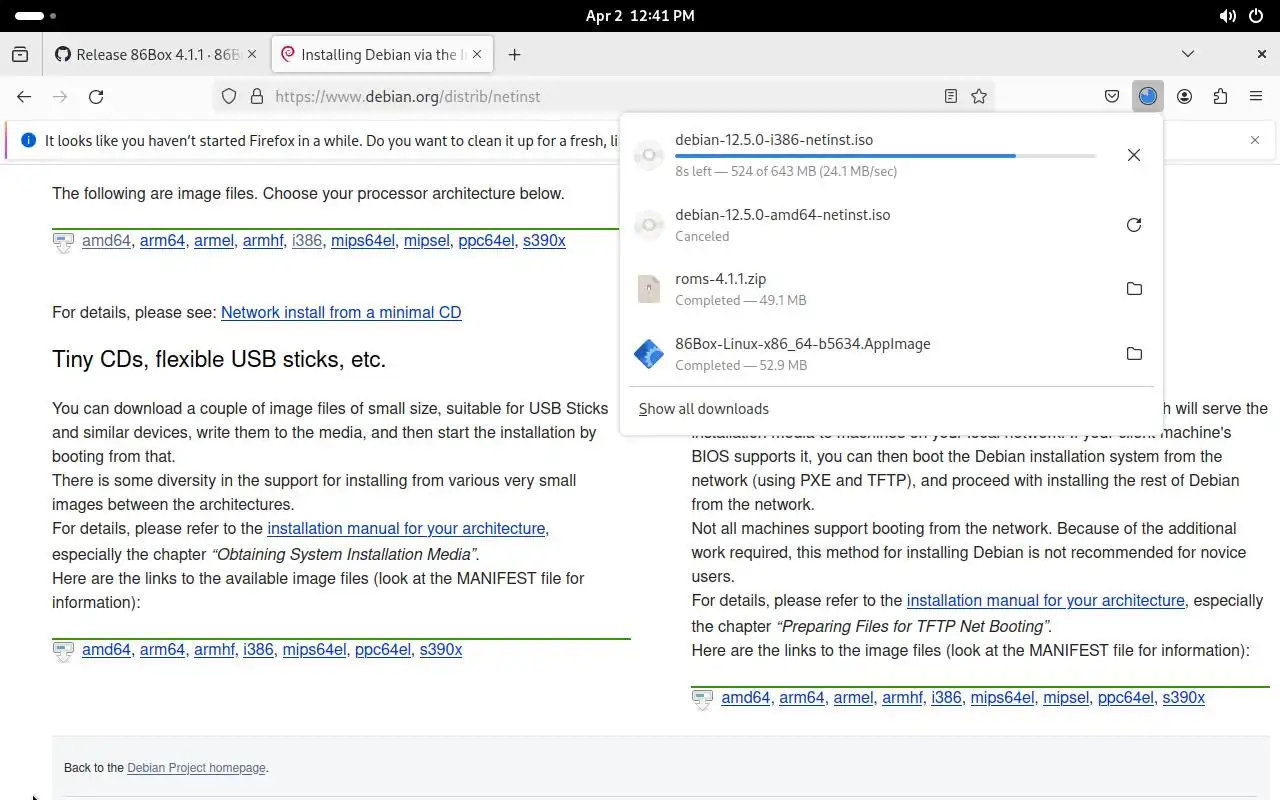Screen dimensions: 1280x800
Task: Click ppc64el link in Tiny CDs list
Action: tap(383, 650)
